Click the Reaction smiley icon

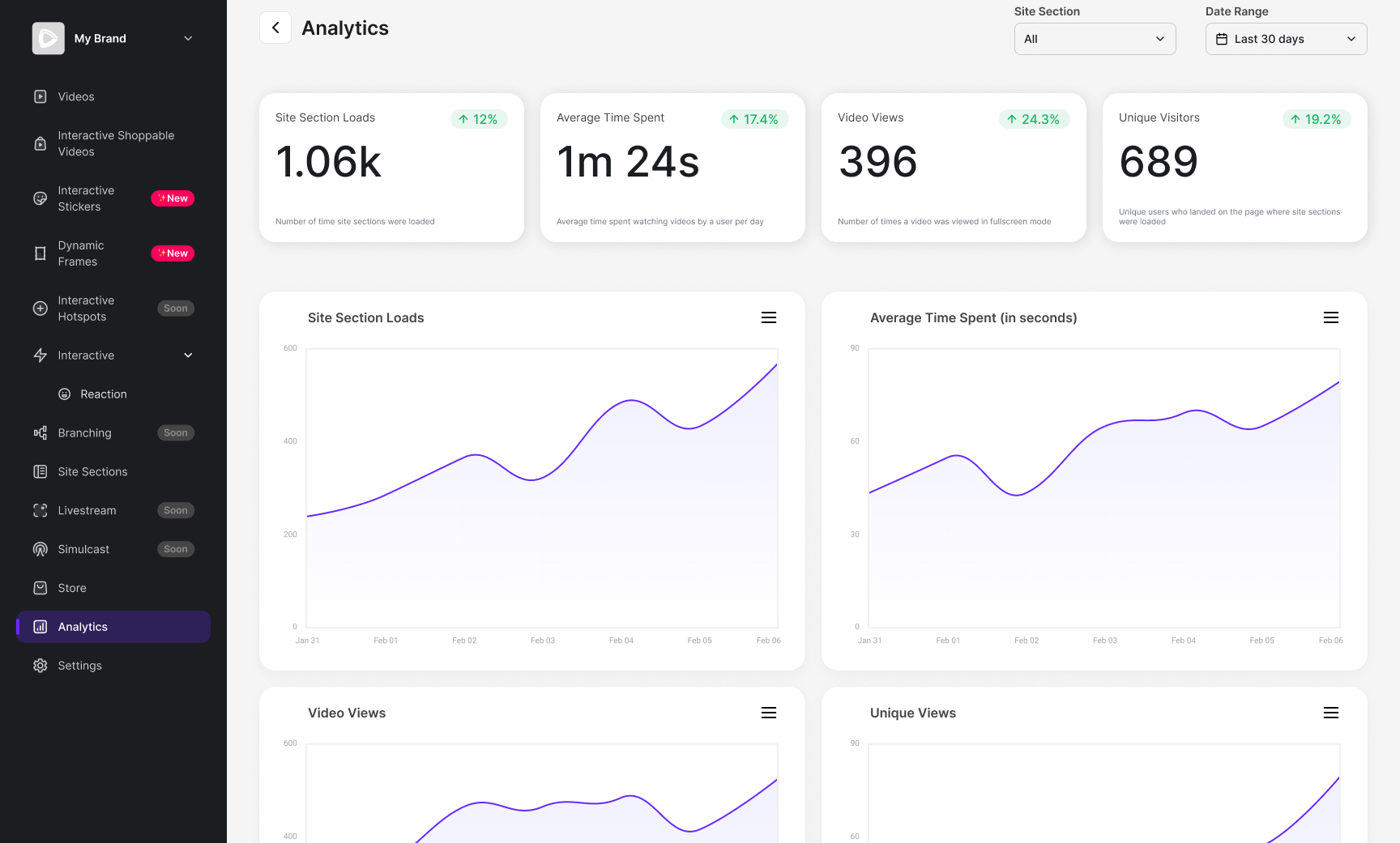[x=65, y=394]
